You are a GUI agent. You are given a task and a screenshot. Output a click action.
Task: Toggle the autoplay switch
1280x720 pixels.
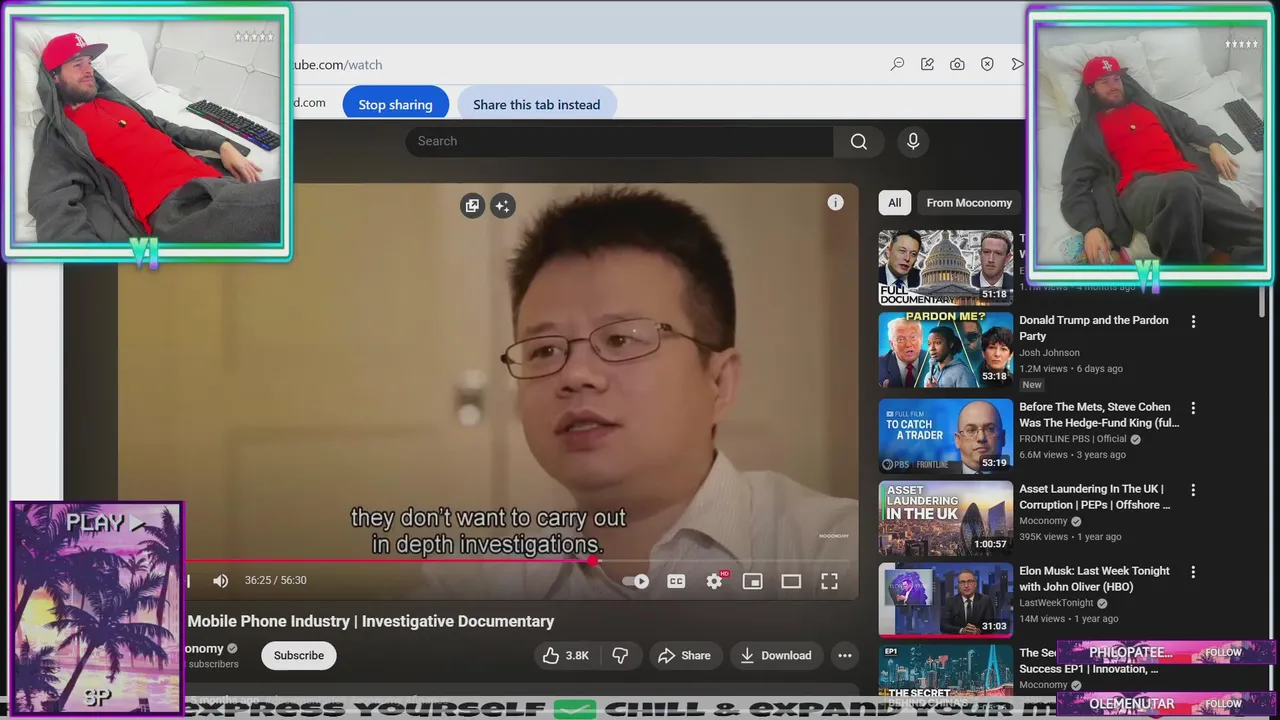(x=636, y=581)
